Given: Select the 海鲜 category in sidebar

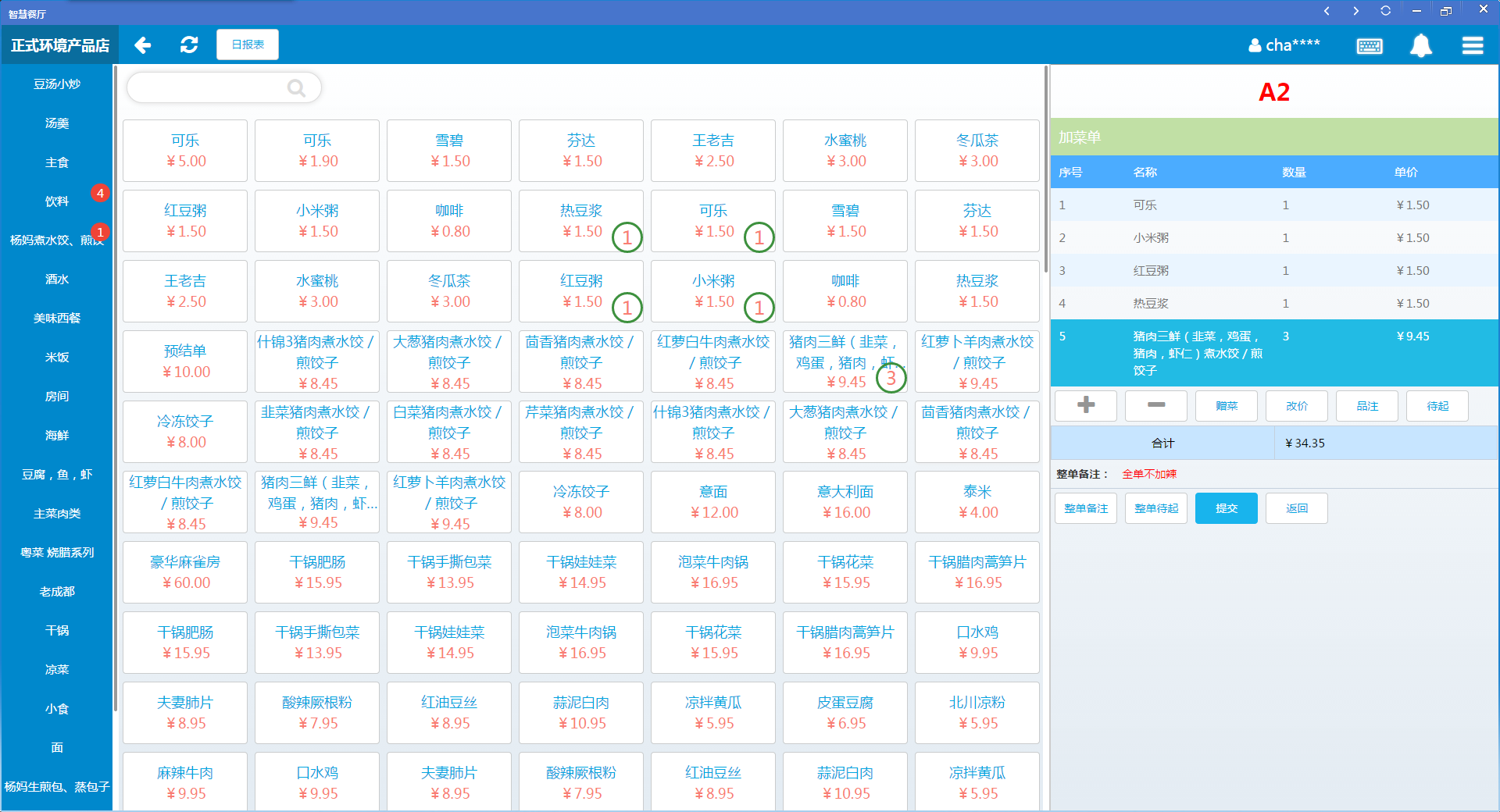Looking at the screenshot, I should pos(57,436).
